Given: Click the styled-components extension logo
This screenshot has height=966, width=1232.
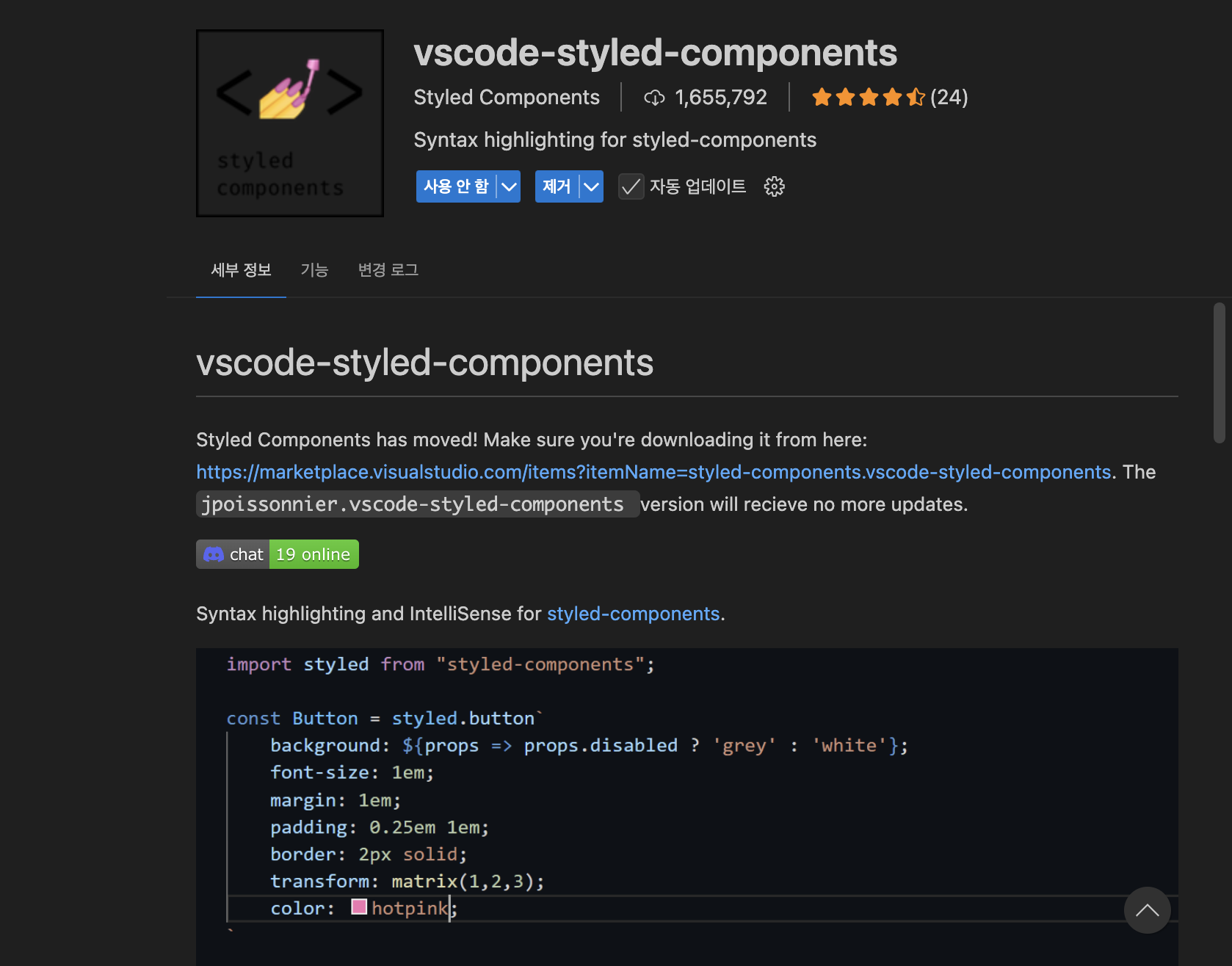Looking at the screenshot, I should click(x=290, y=123).
